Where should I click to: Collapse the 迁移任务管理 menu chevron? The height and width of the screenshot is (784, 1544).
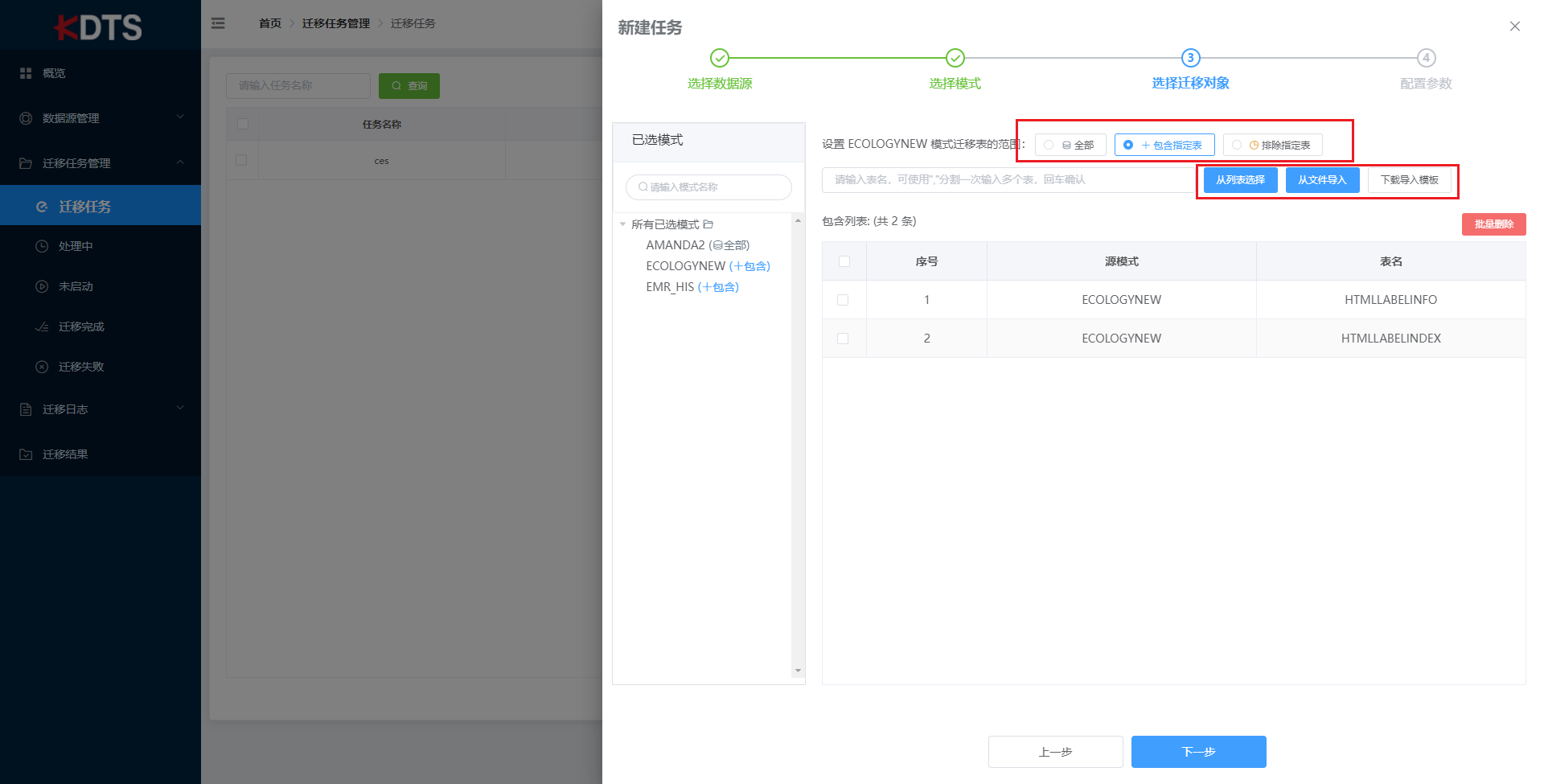coord(180,162)
